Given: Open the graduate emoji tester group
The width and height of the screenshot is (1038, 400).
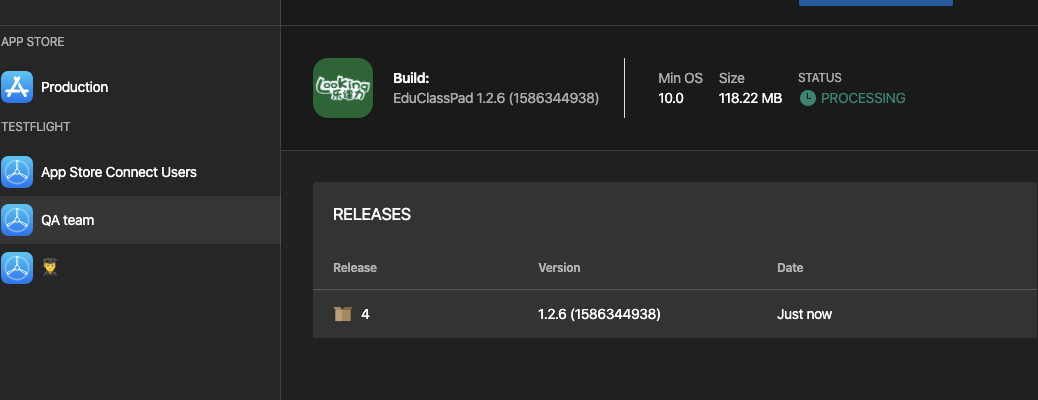Looking at the screenshot, I should tap(49, 267).
